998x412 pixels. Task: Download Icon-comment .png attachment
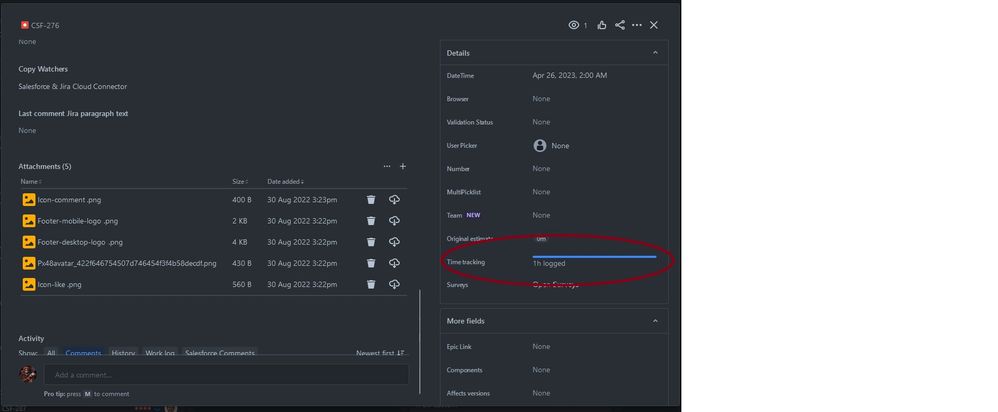coord(394,200)
